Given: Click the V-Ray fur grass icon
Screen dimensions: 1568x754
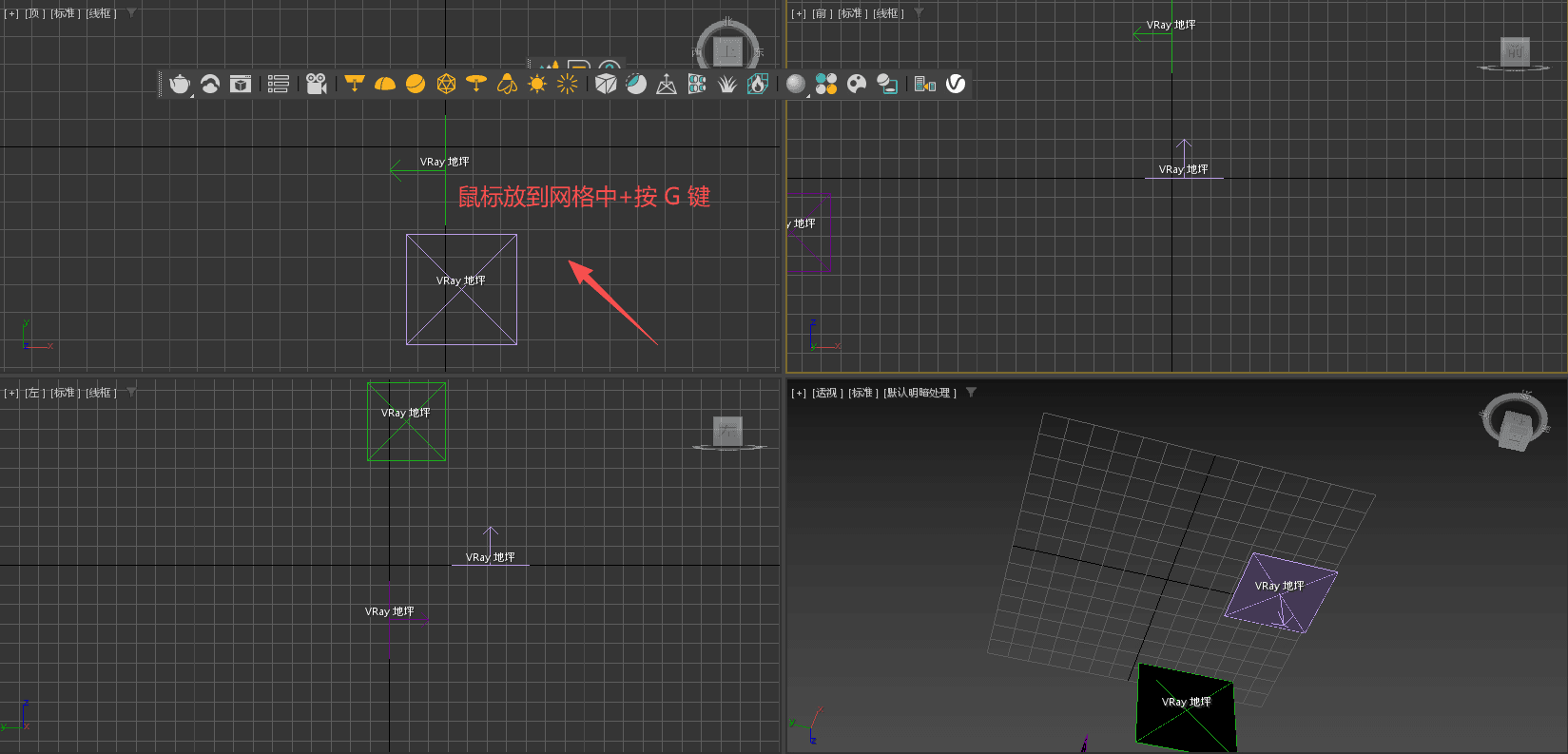Looking at the screenshot, I should pos(727,85).
